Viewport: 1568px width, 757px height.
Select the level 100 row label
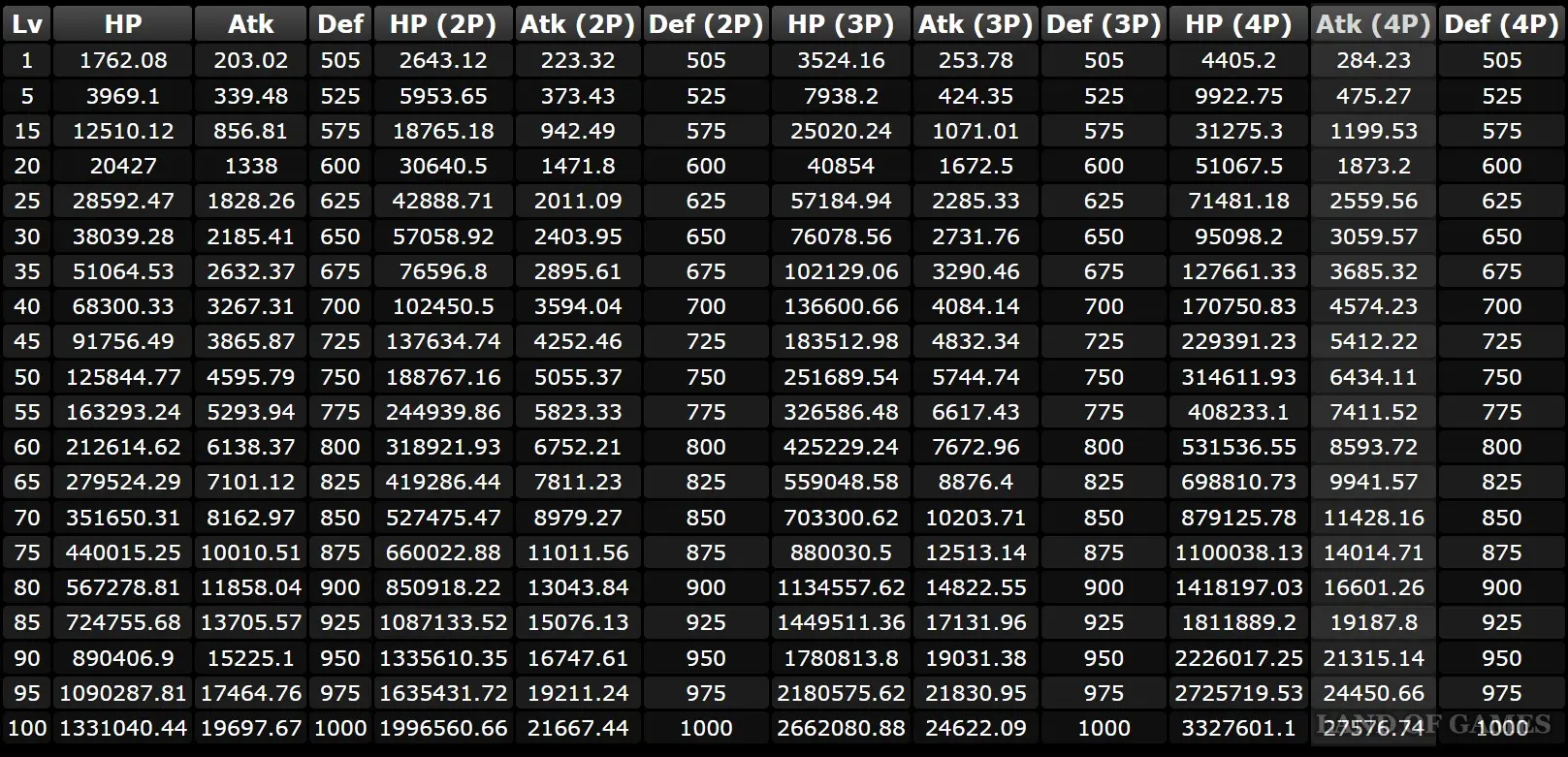[26, 728]
